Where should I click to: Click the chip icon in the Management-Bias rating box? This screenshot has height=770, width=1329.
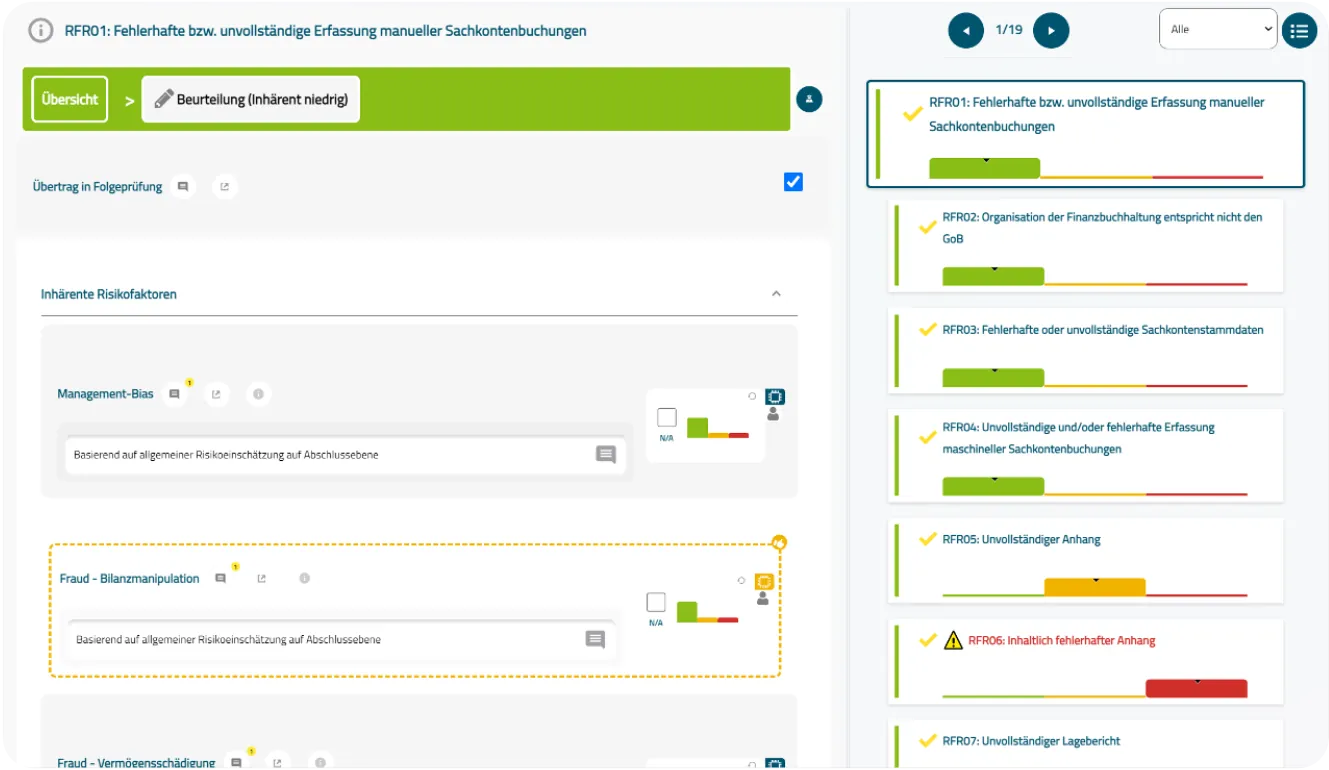coord(775,397)
